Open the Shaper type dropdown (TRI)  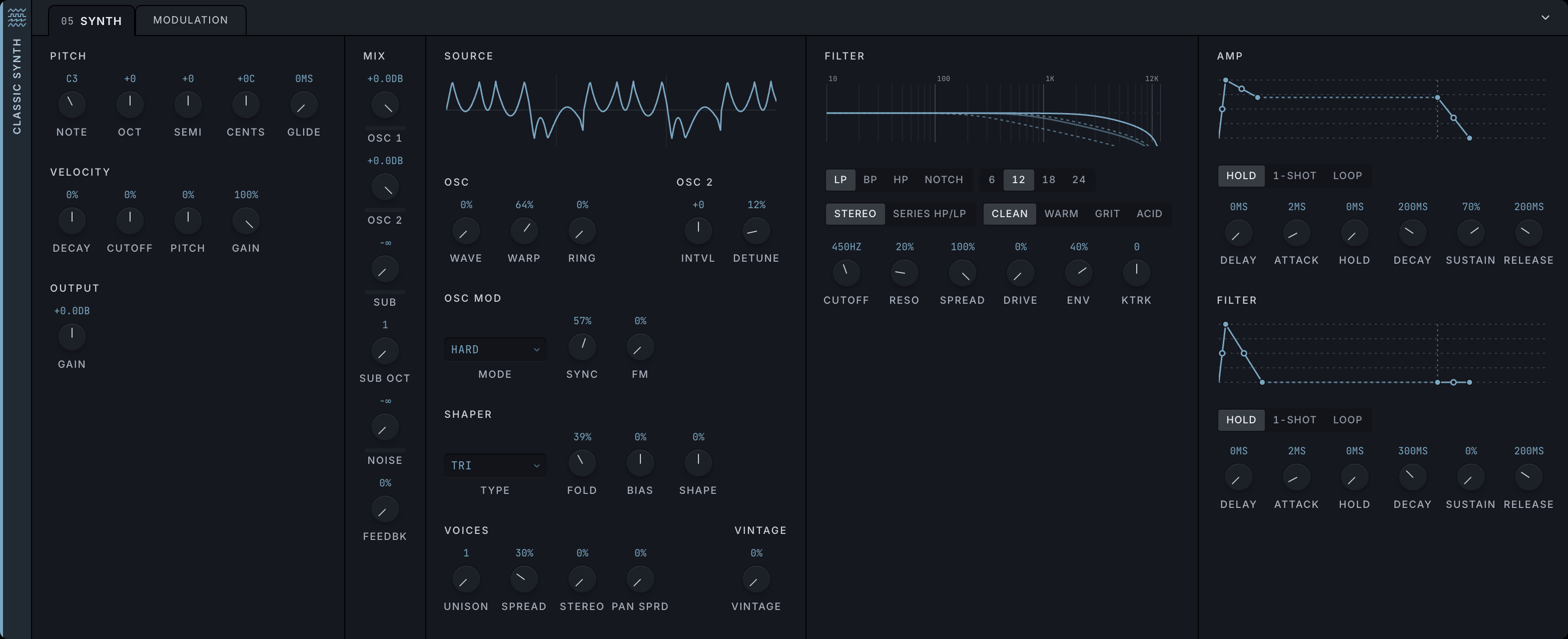[495, 465]
